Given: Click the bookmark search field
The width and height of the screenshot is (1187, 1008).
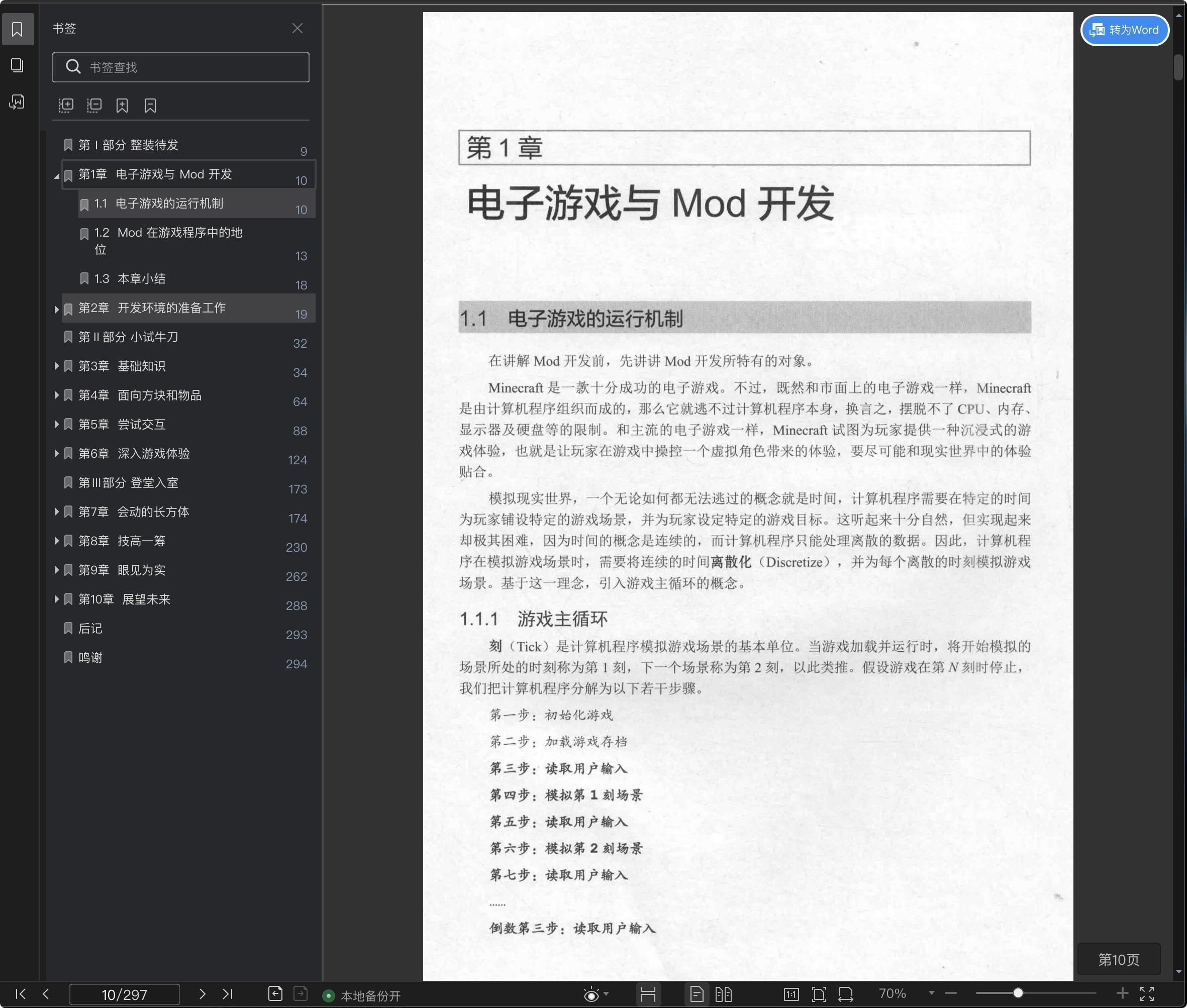Looking at the screenshot, I should (180, 67).
